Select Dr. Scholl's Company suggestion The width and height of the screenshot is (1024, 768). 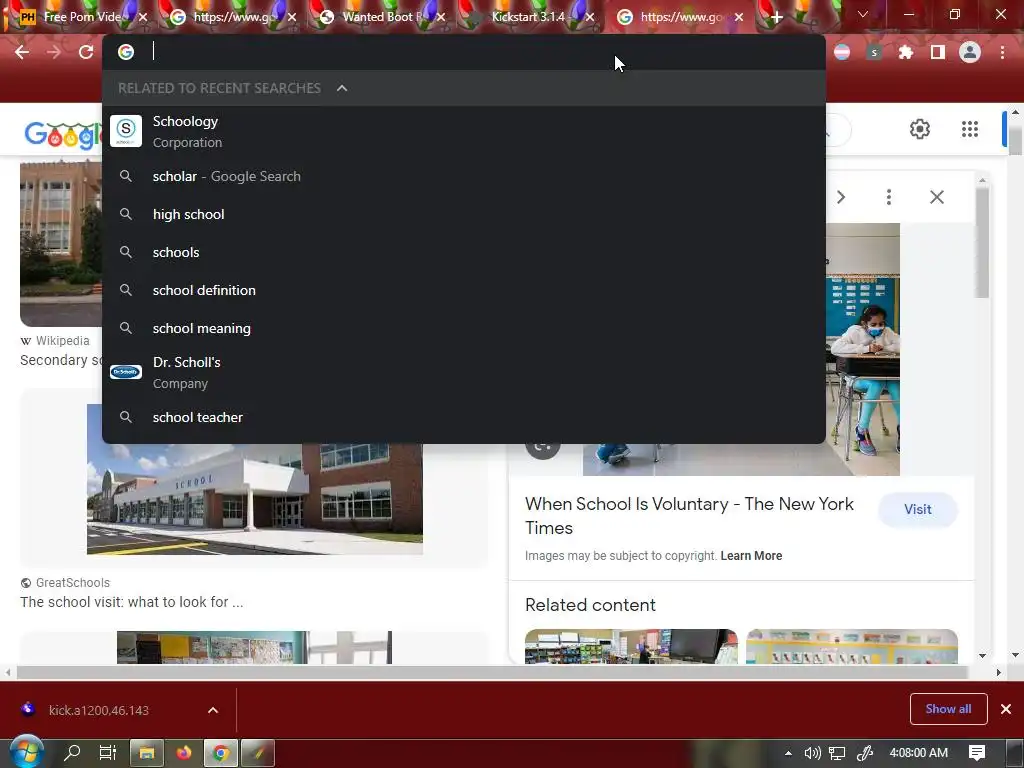coord(464,372)
